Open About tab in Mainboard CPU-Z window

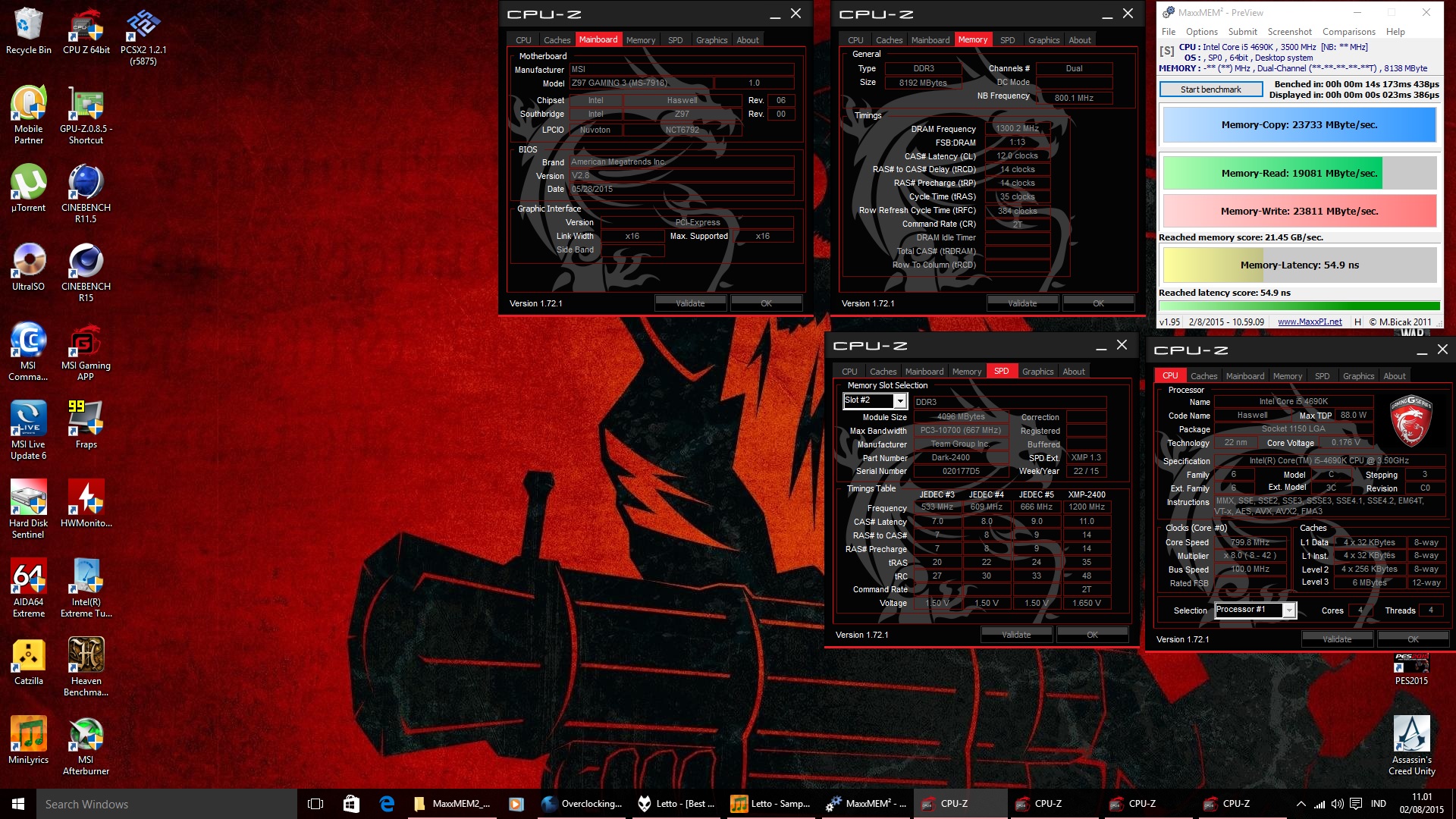click(x=748, y=40)
